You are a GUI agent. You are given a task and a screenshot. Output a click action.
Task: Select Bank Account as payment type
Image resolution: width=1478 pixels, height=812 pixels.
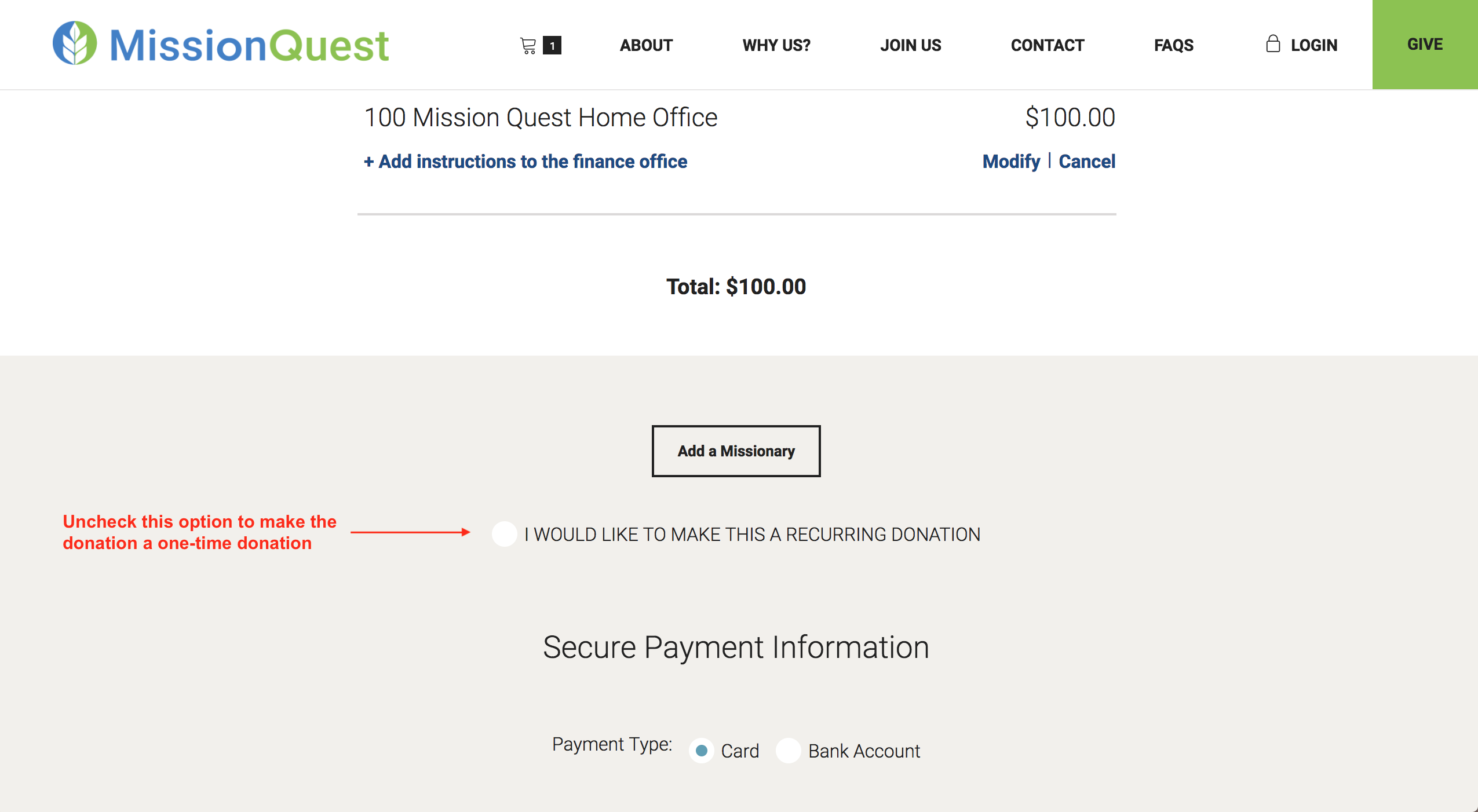pos(788,751)
